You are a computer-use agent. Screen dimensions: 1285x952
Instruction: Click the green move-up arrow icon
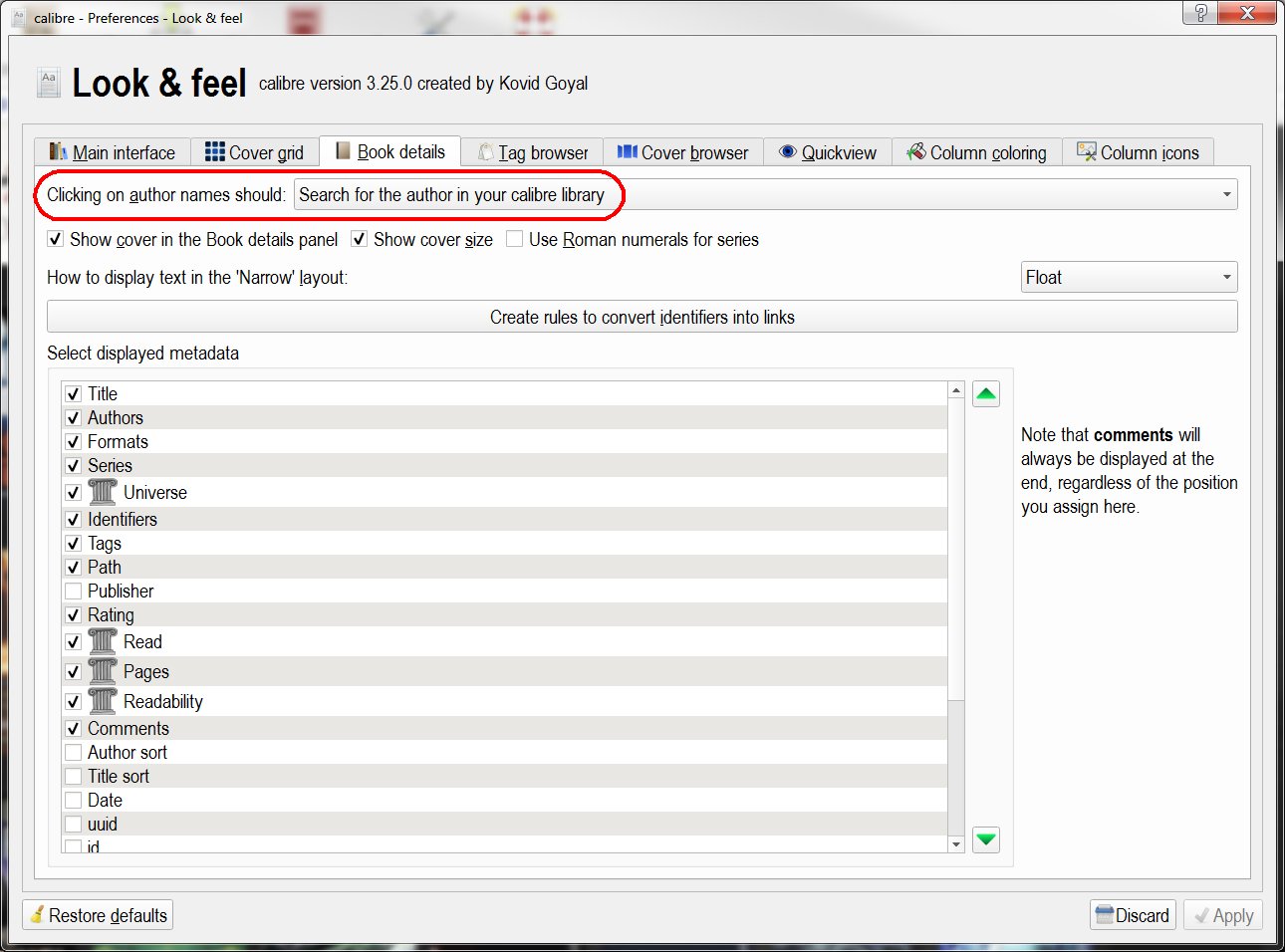[x=986, y=394]
